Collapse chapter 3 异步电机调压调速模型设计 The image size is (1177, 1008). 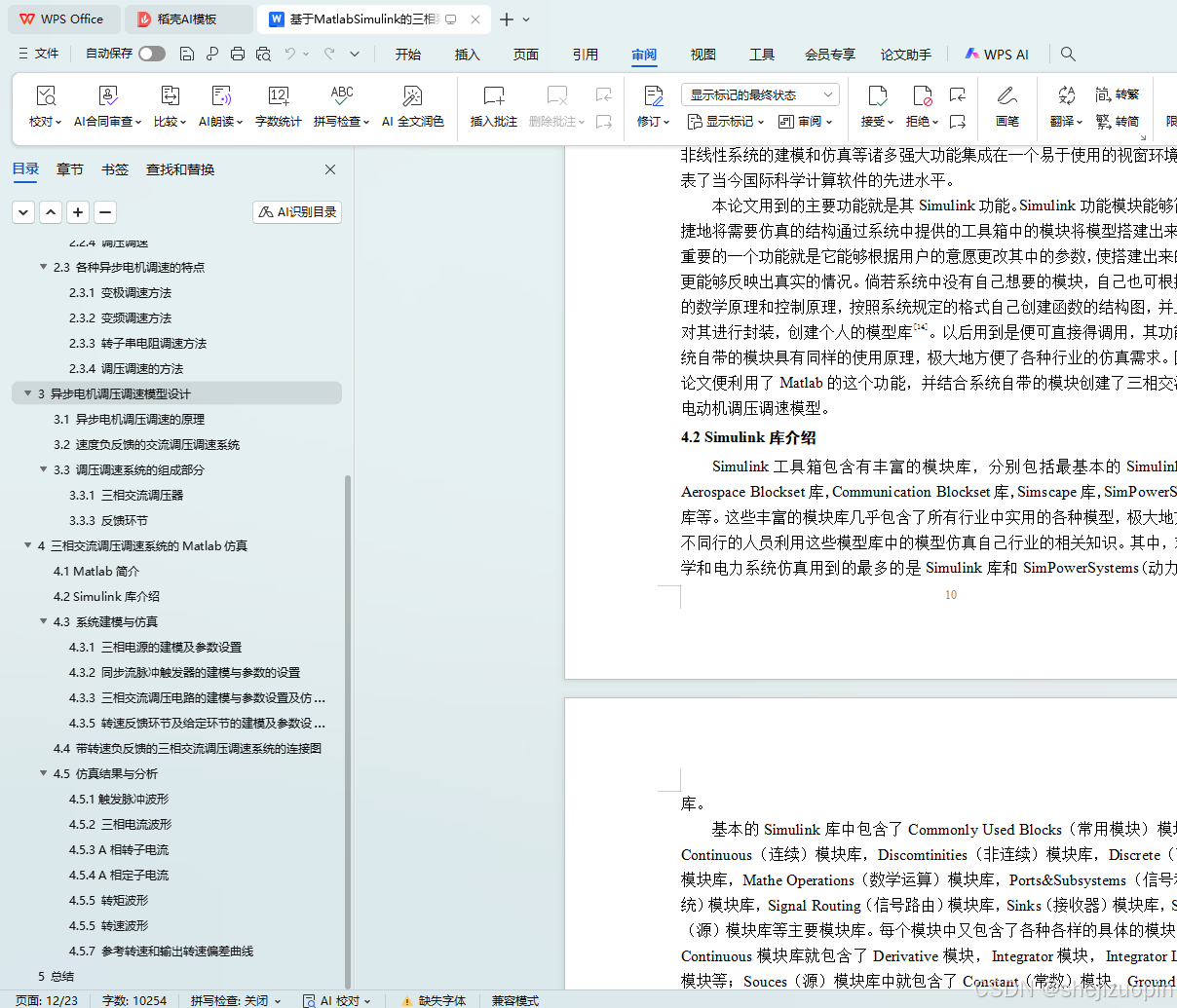pos(28,393)
